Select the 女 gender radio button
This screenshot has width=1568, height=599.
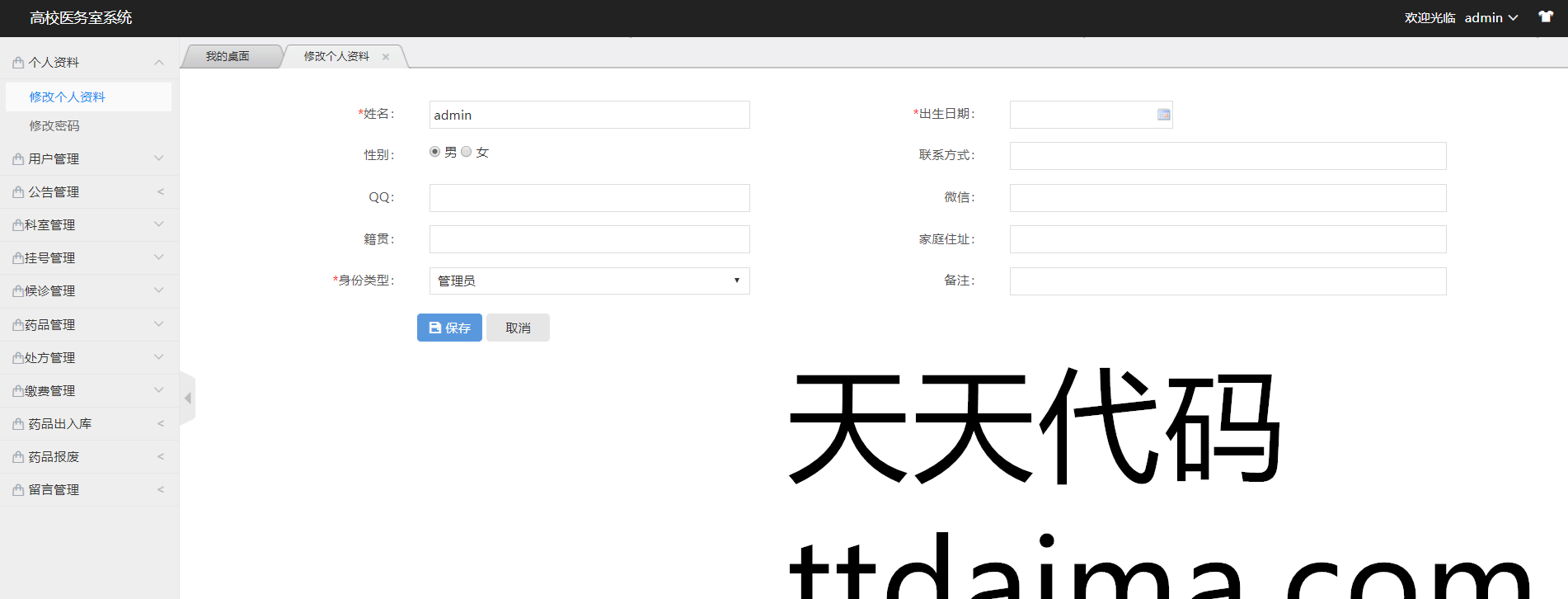[467, 152]
